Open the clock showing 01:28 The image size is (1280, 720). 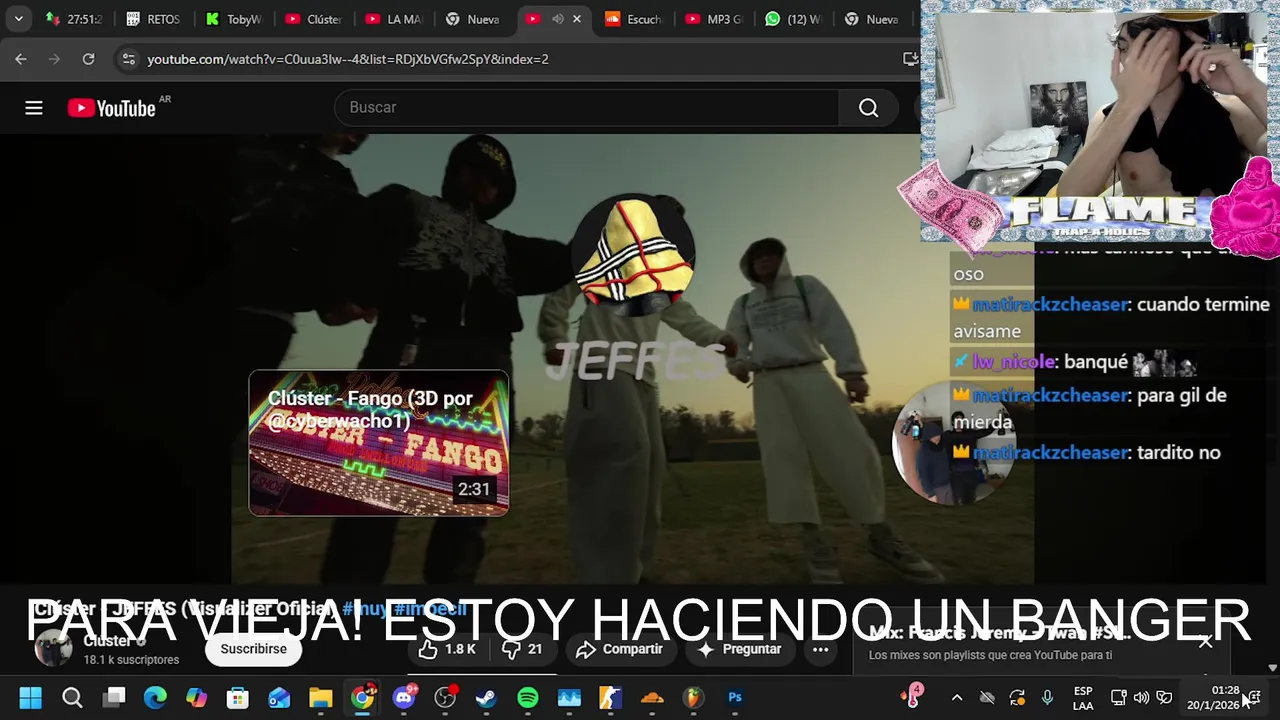pos(1213,698)
